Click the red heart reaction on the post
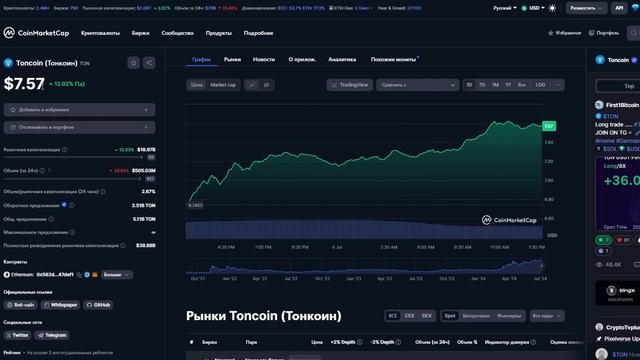Screen dimensions: 640x360 pos(622,240)
